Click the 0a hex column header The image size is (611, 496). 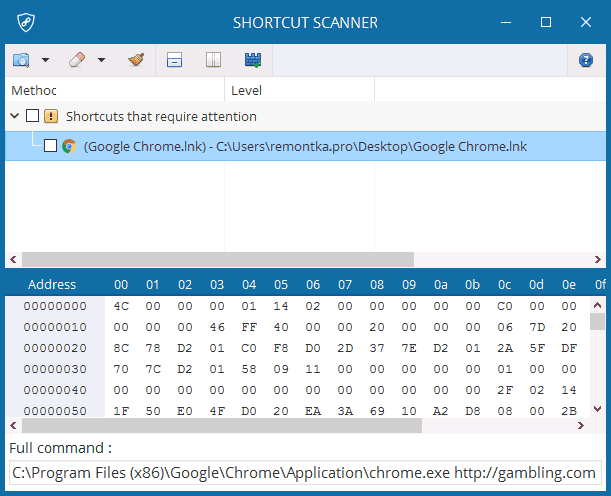click(x=441, y=285)
